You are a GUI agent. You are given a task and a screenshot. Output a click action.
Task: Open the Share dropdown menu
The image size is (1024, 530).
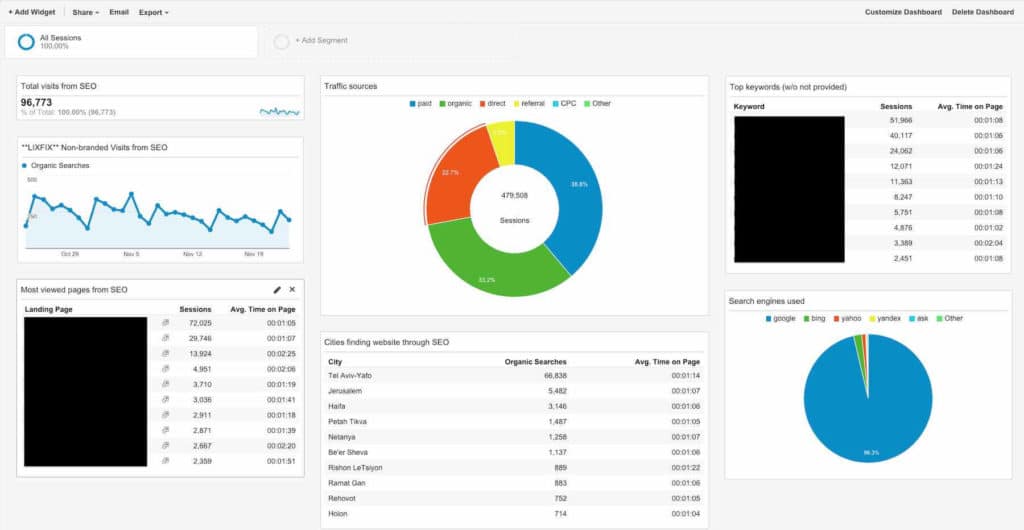click(x=86, y=12)
